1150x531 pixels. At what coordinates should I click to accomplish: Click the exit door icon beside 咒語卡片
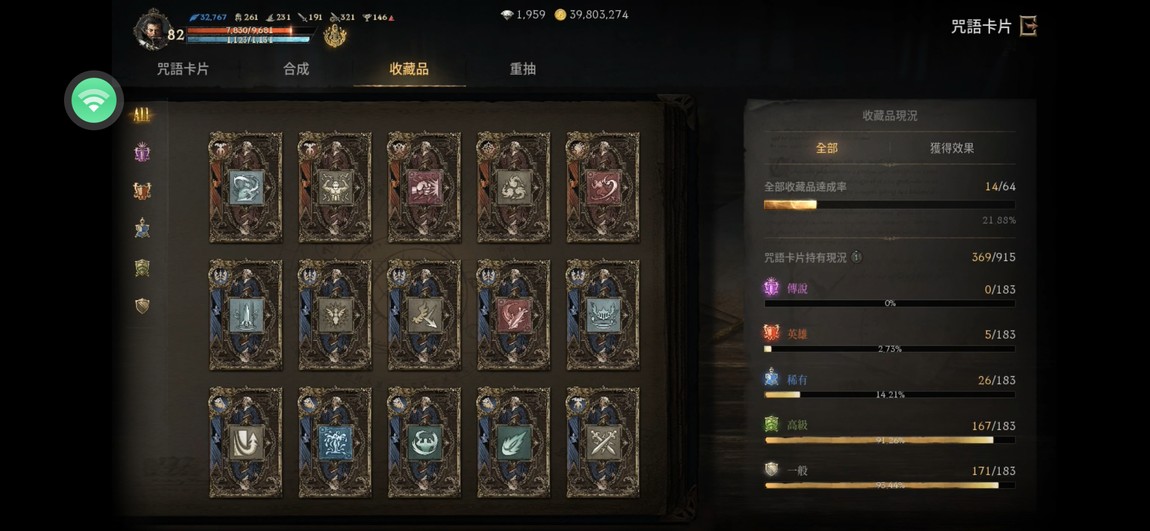[x=1029, y=26]
